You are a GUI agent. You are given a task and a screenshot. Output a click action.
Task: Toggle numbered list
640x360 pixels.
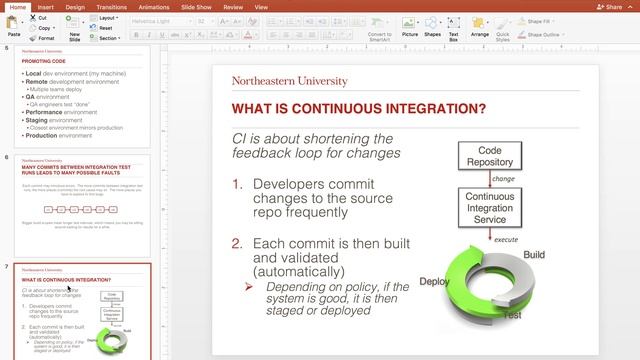[290, 21]
